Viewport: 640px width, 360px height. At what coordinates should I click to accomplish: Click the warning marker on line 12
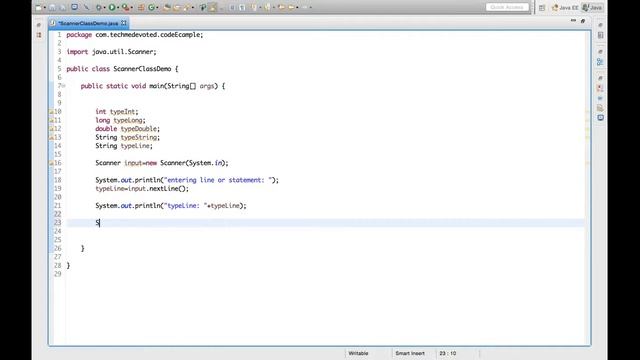coord(51,129)
